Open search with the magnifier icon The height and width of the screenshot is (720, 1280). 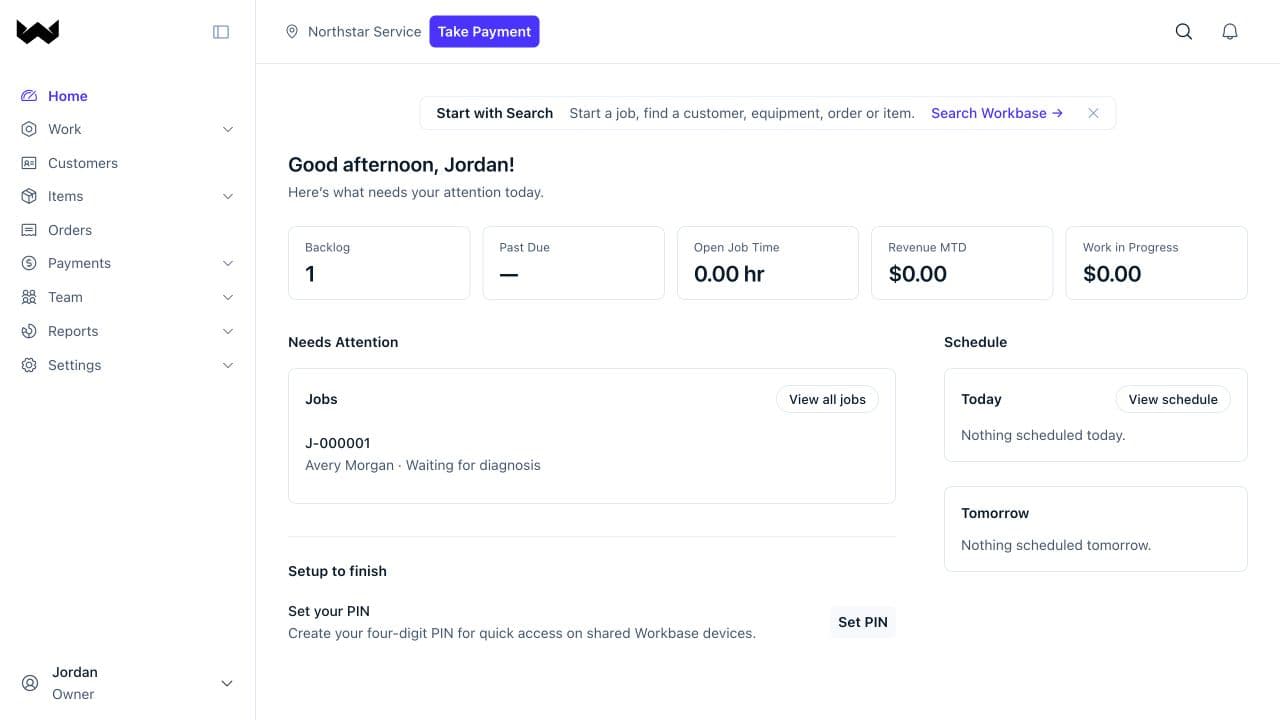point(1184,32)
